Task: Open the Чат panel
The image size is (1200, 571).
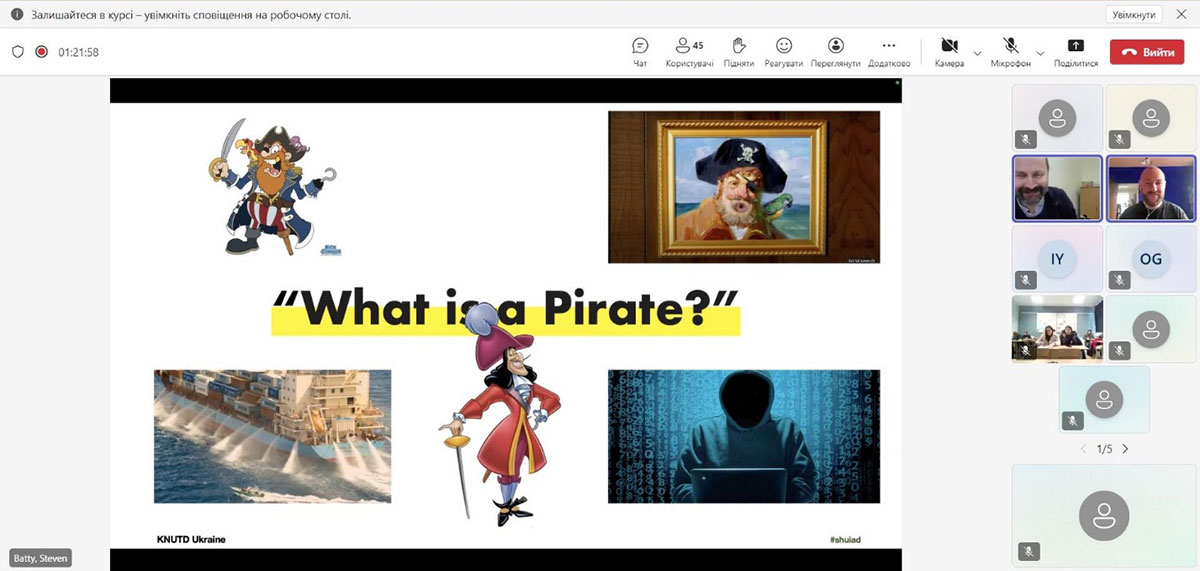Action: pos(640,52)
